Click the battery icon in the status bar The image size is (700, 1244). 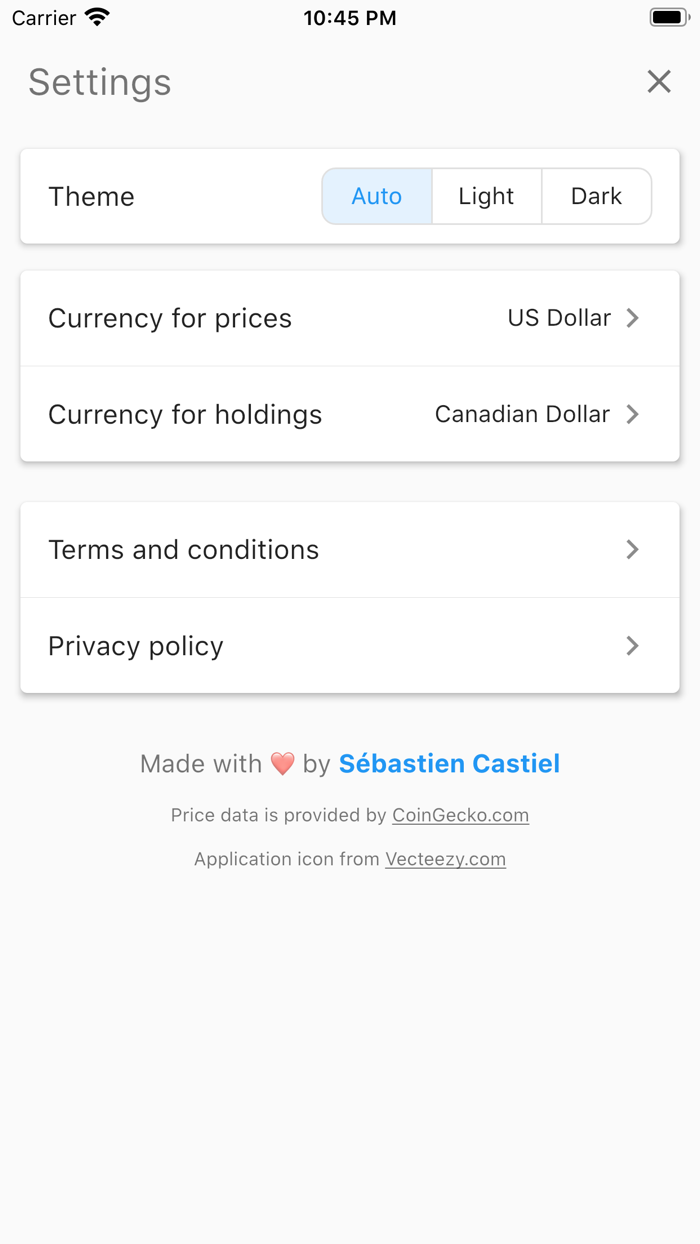point(668,16)
